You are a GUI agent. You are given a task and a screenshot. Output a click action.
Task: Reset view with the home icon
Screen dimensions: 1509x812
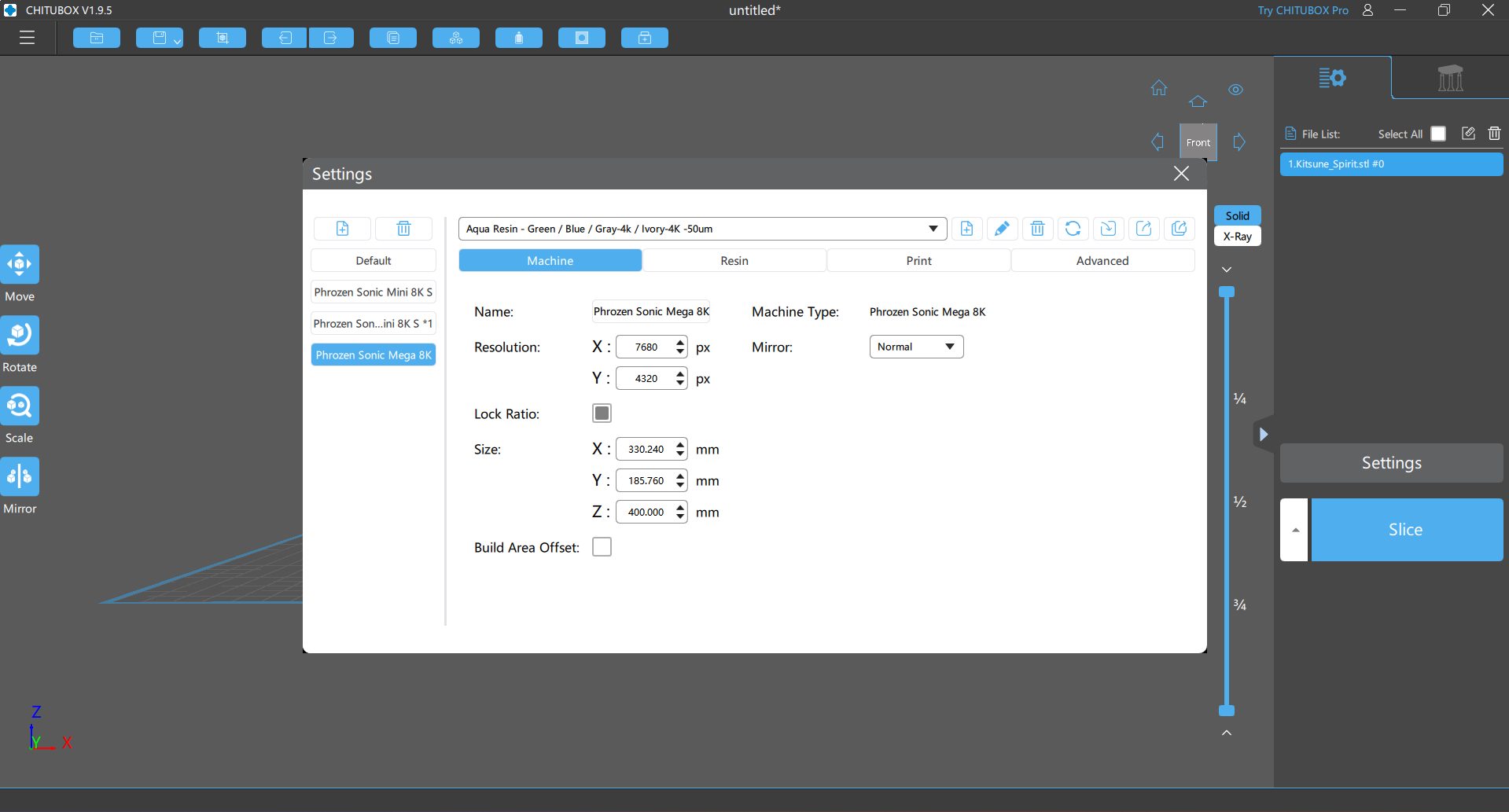(x=1159, y=88)
